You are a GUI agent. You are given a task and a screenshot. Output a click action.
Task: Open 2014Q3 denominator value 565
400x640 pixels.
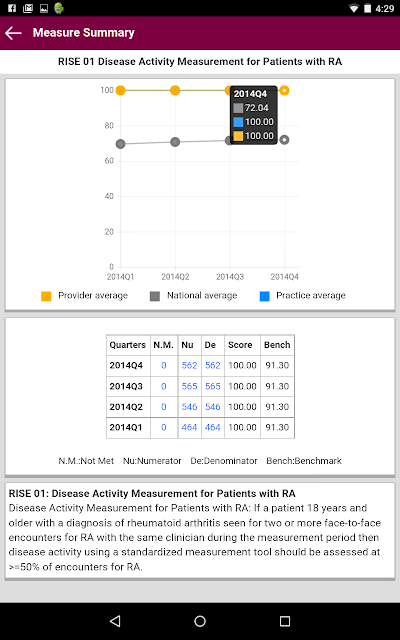pyautogui.click(x=213, y=386)
